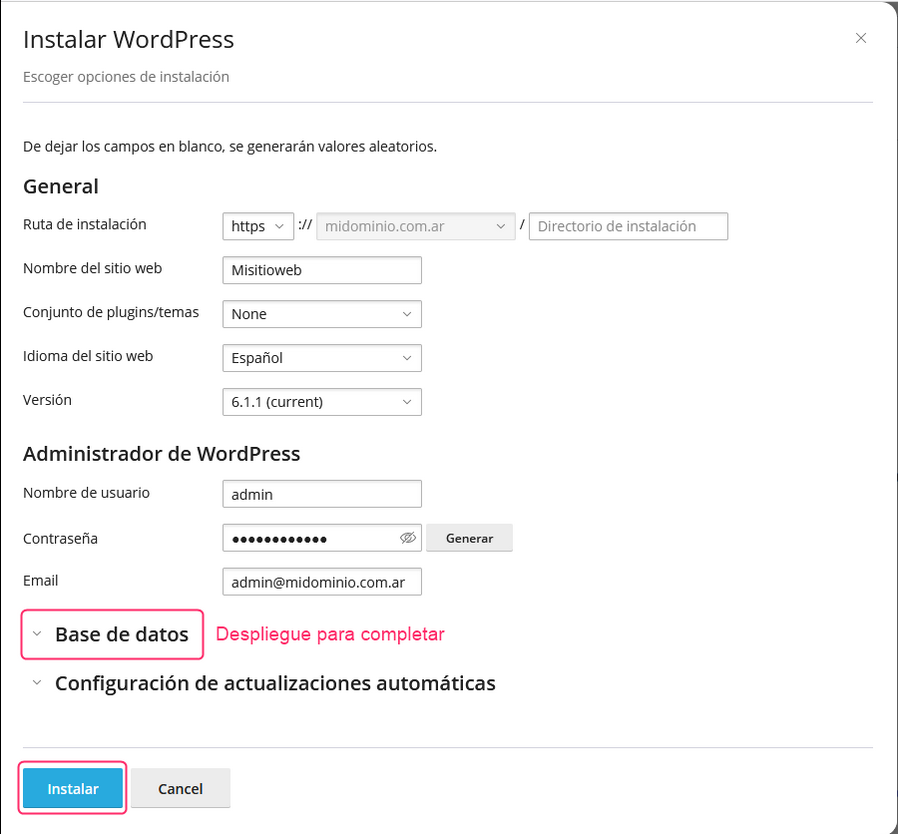Viewport: 898px width, 834px height.
Task: Toggle password visibility eye icon
Action: point(407,538)
